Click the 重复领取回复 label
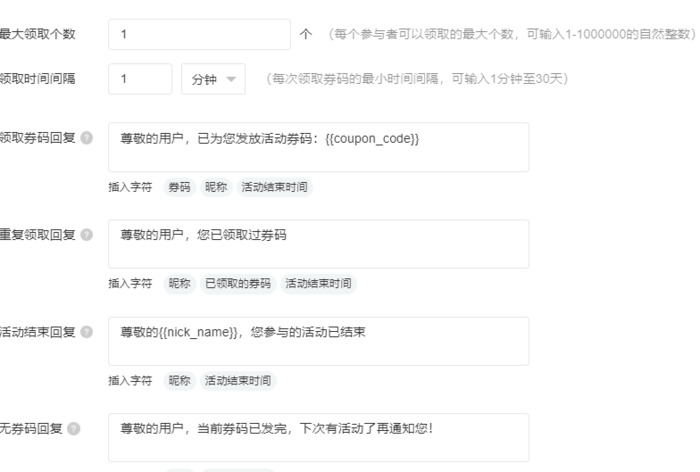The width and height of the screenshot is (700, 472). 38,235
